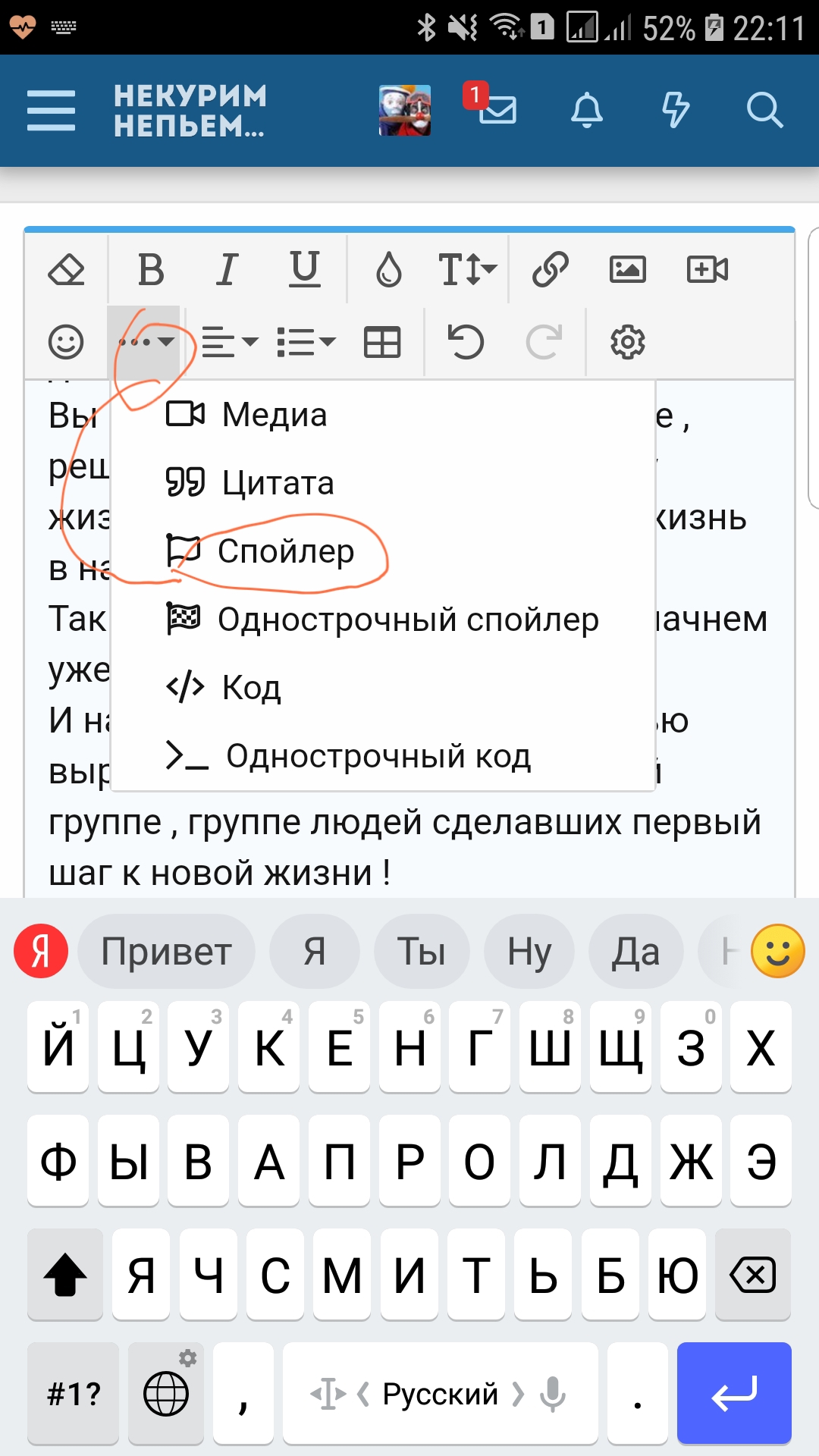This screenshot has height=1456, width=819.
Task: Toggle italic text formatting
Action: (x=227, y=269)
